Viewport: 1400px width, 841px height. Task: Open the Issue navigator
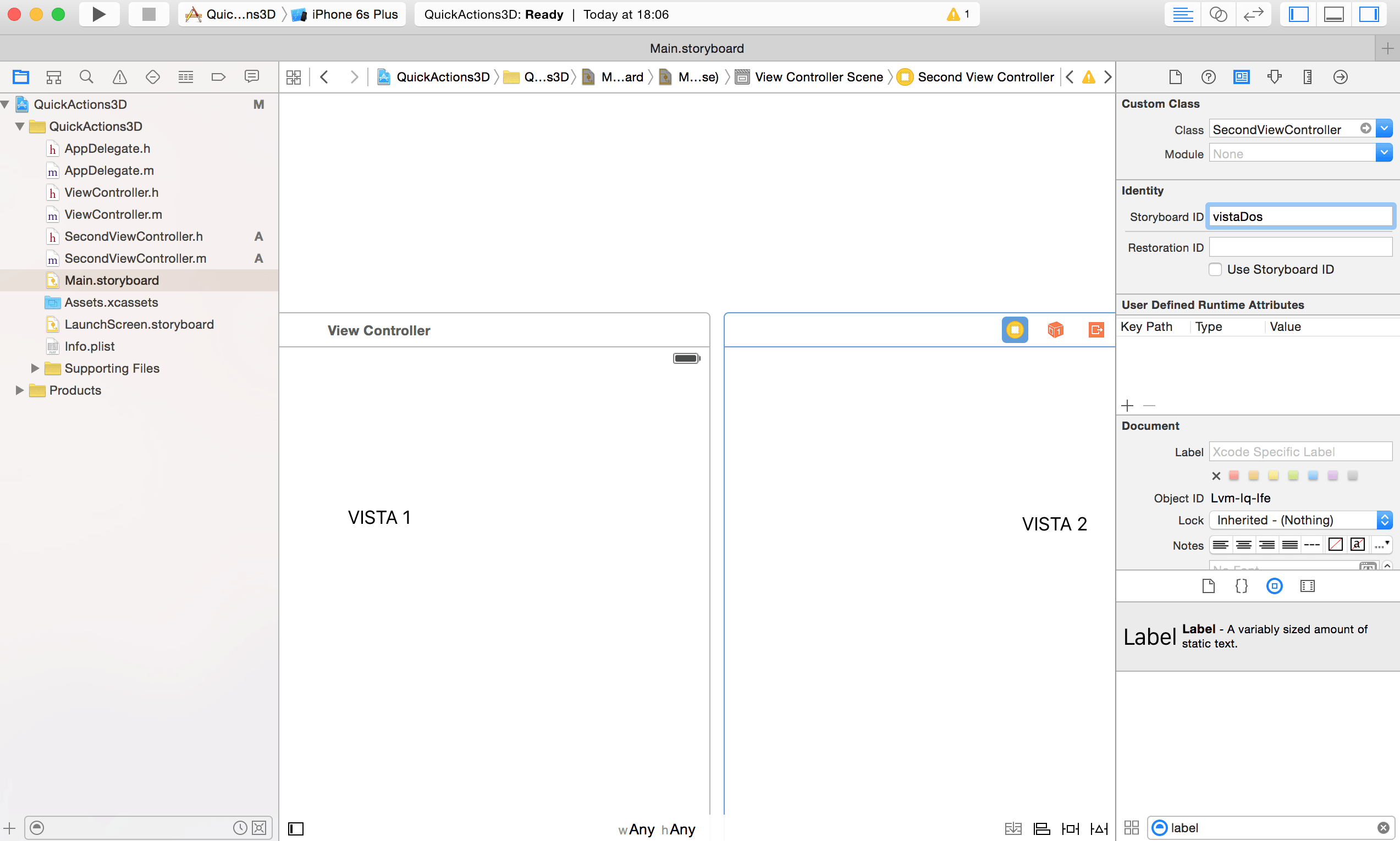119,77
